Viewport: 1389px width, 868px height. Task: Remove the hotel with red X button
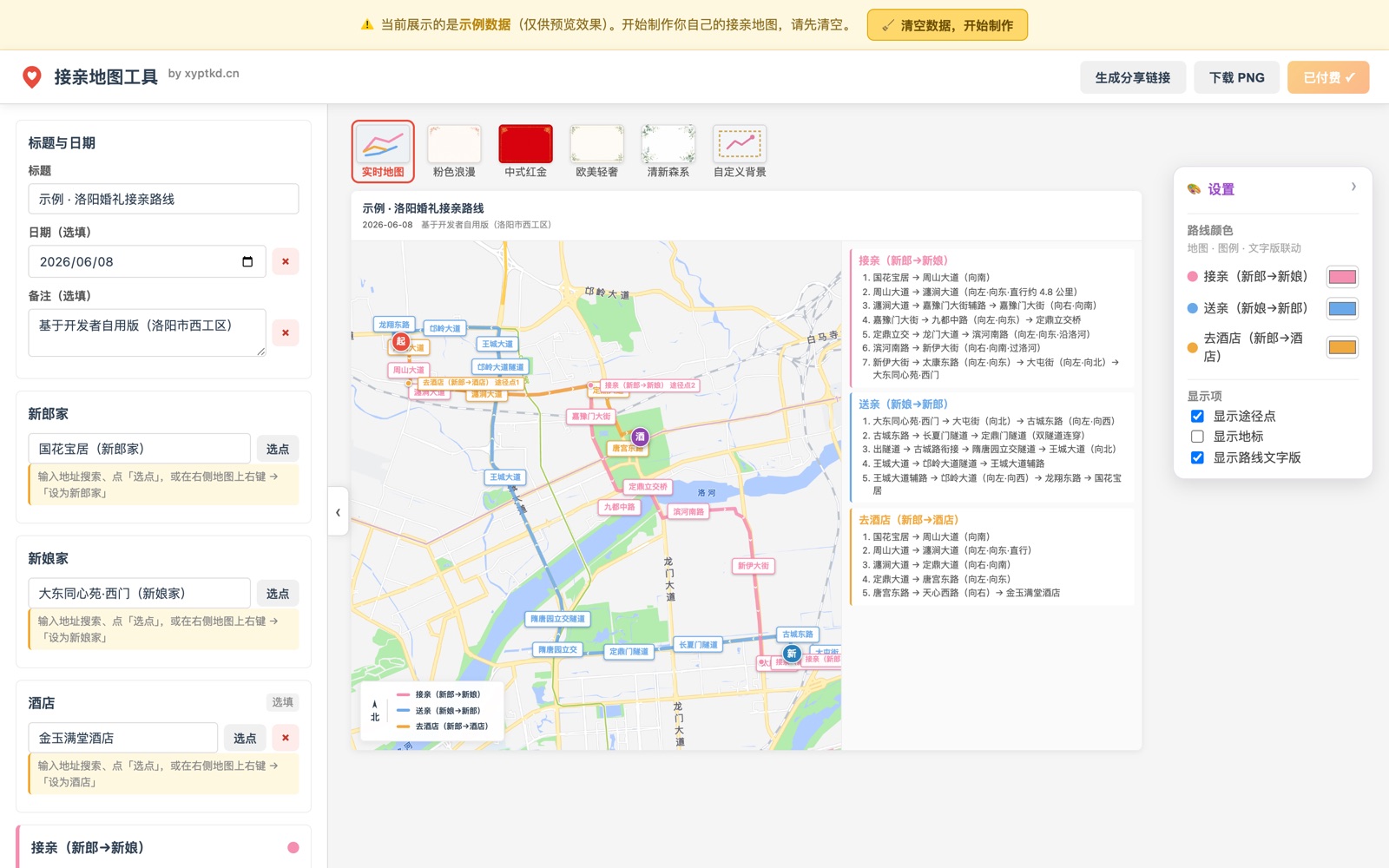[x=286, y=738]
